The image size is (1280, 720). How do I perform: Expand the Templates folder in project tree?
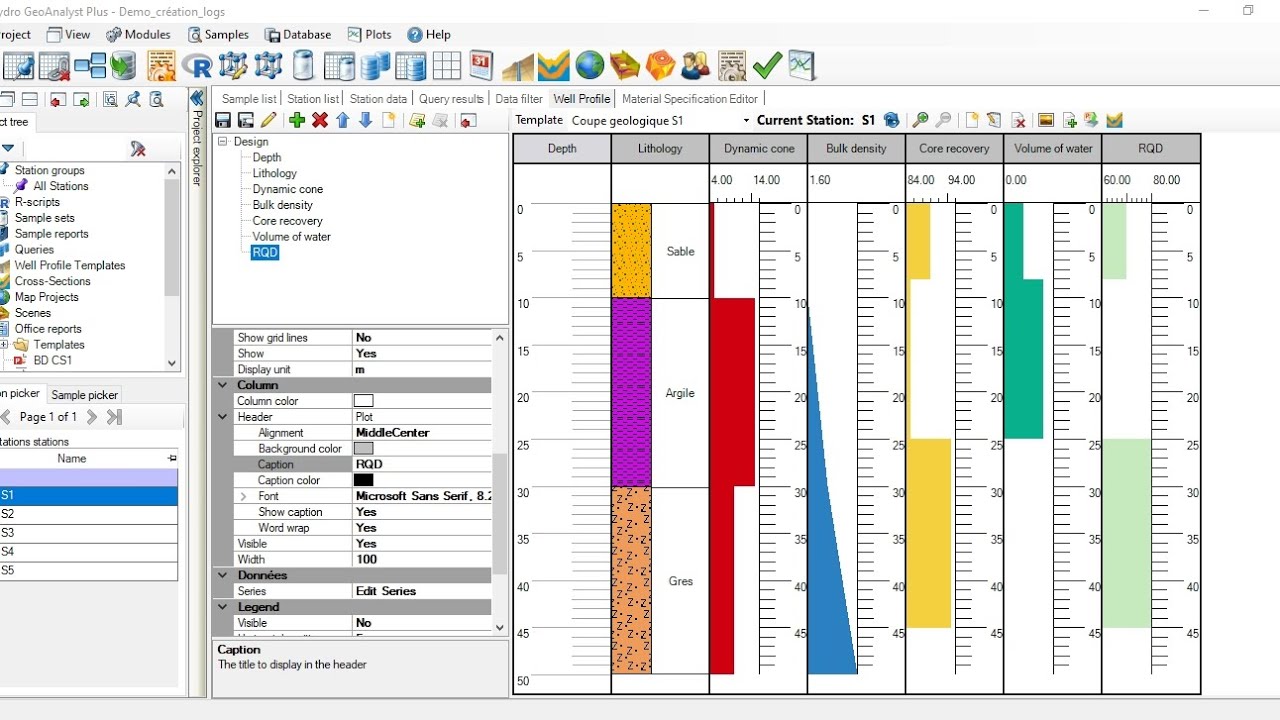click(5, 345)
